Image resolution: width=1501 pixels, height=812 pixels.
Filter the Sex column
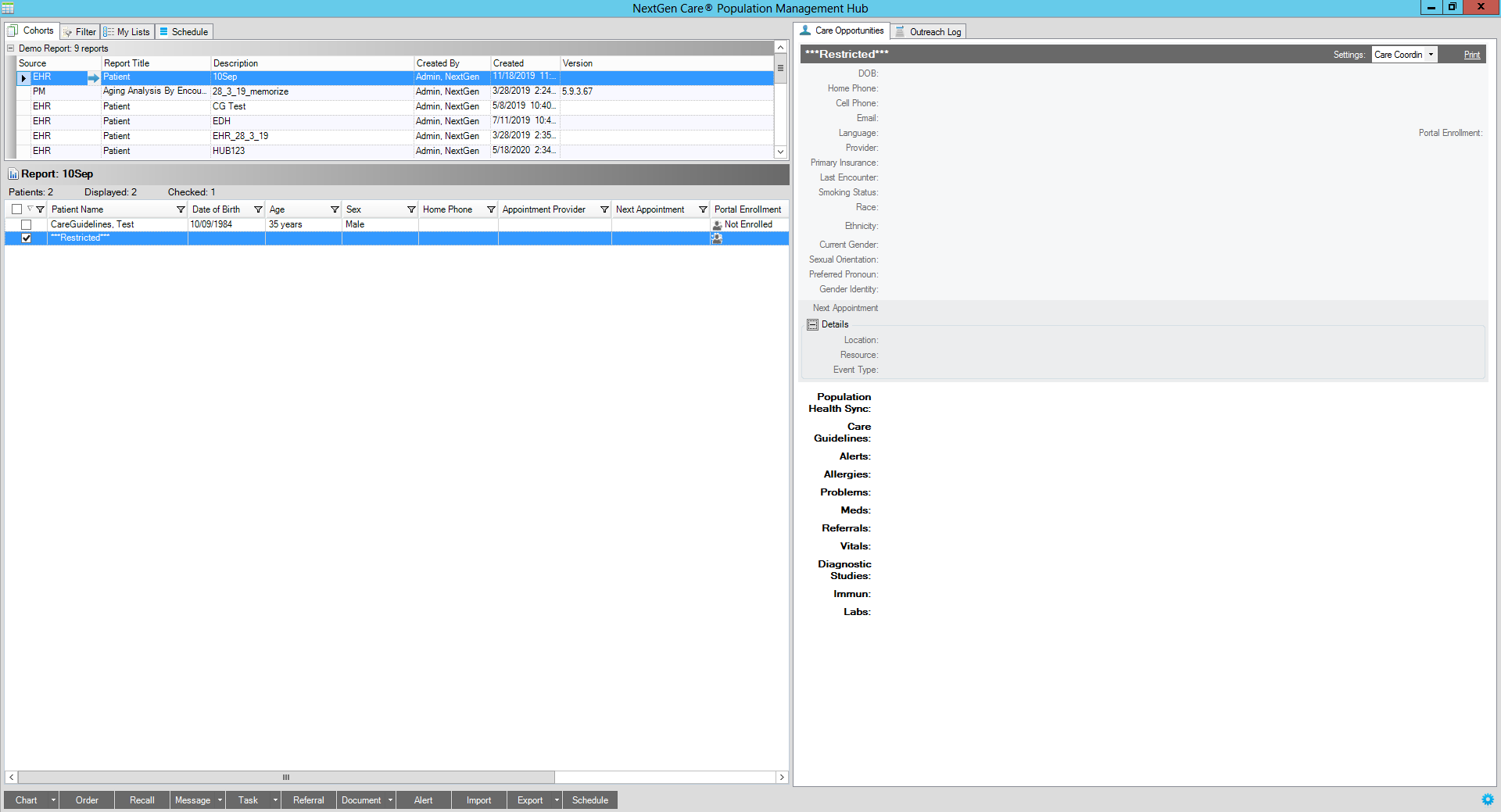tap(411, 209)
